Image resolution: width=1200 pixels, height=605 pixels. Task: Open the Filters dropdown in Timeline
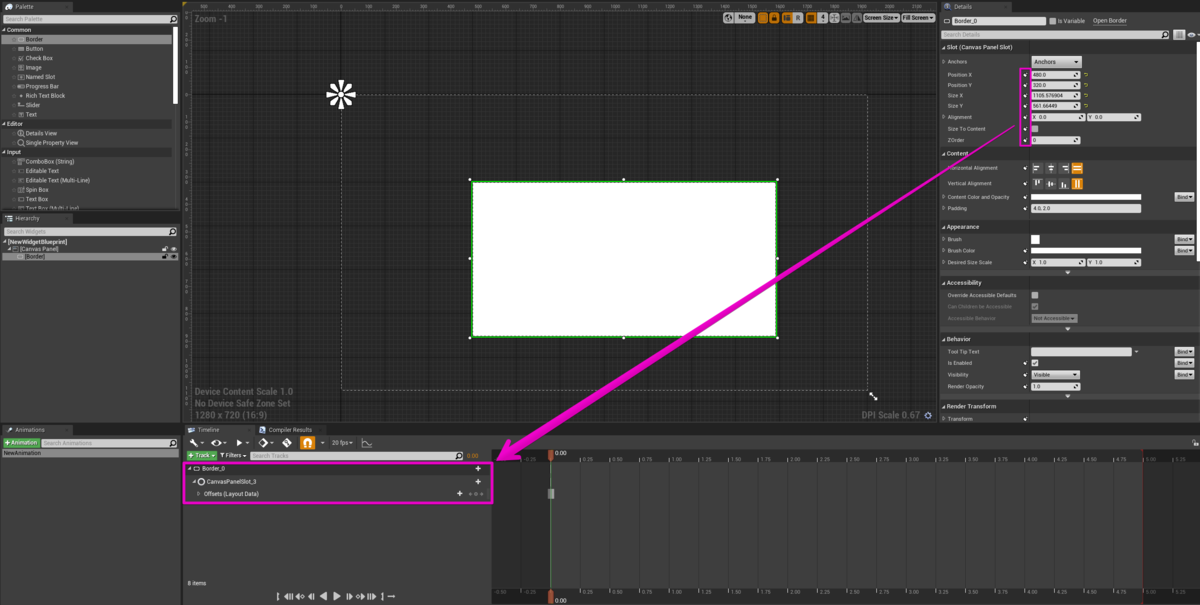(233, 455)
